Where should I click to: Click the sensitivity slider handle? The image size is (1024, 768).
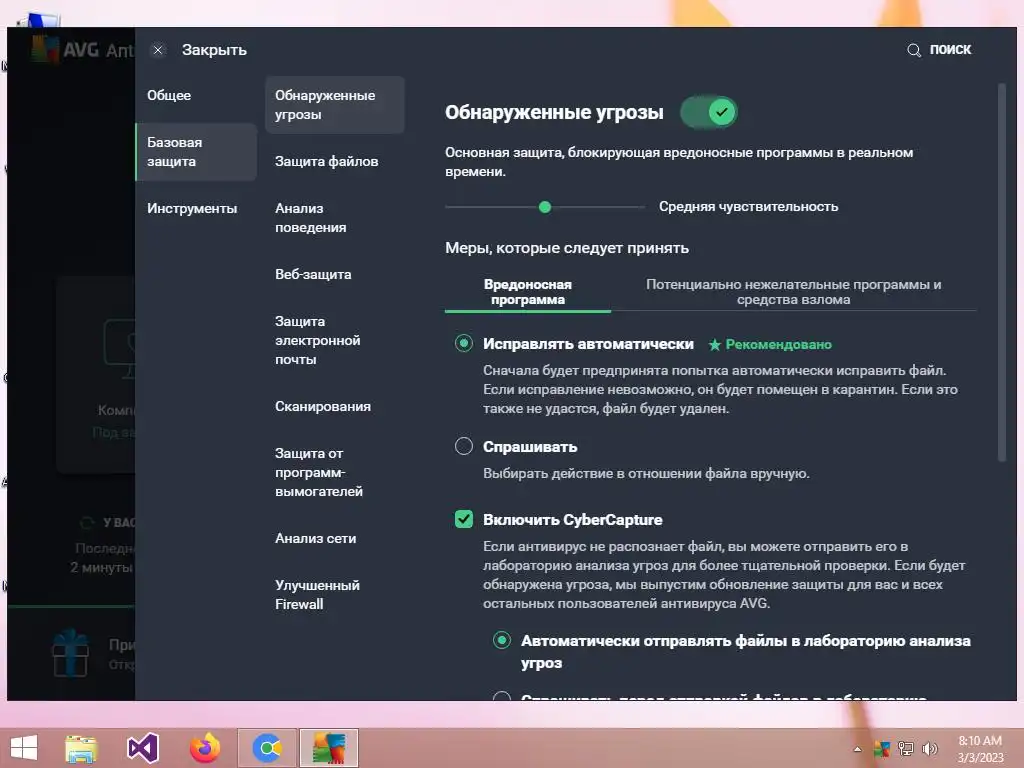click(x=545, y=207)
